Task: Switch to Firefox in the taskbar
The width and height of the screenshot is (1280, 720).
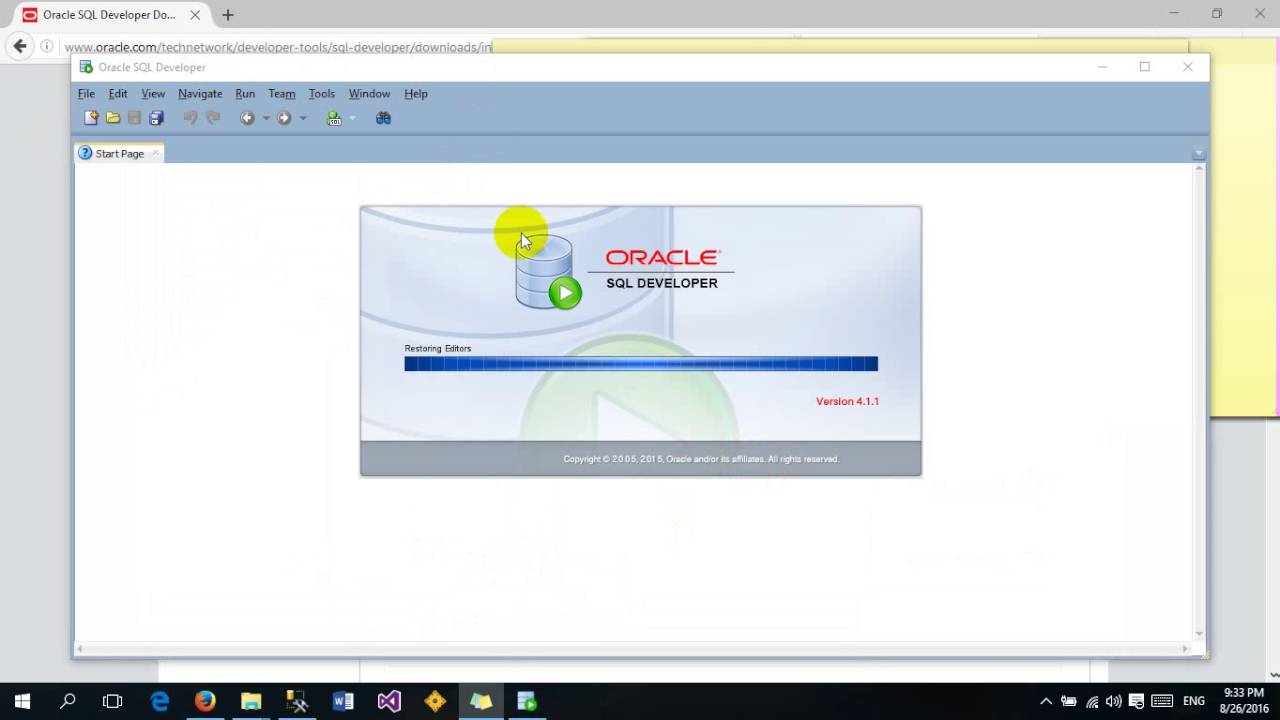Action: [205, 701]
